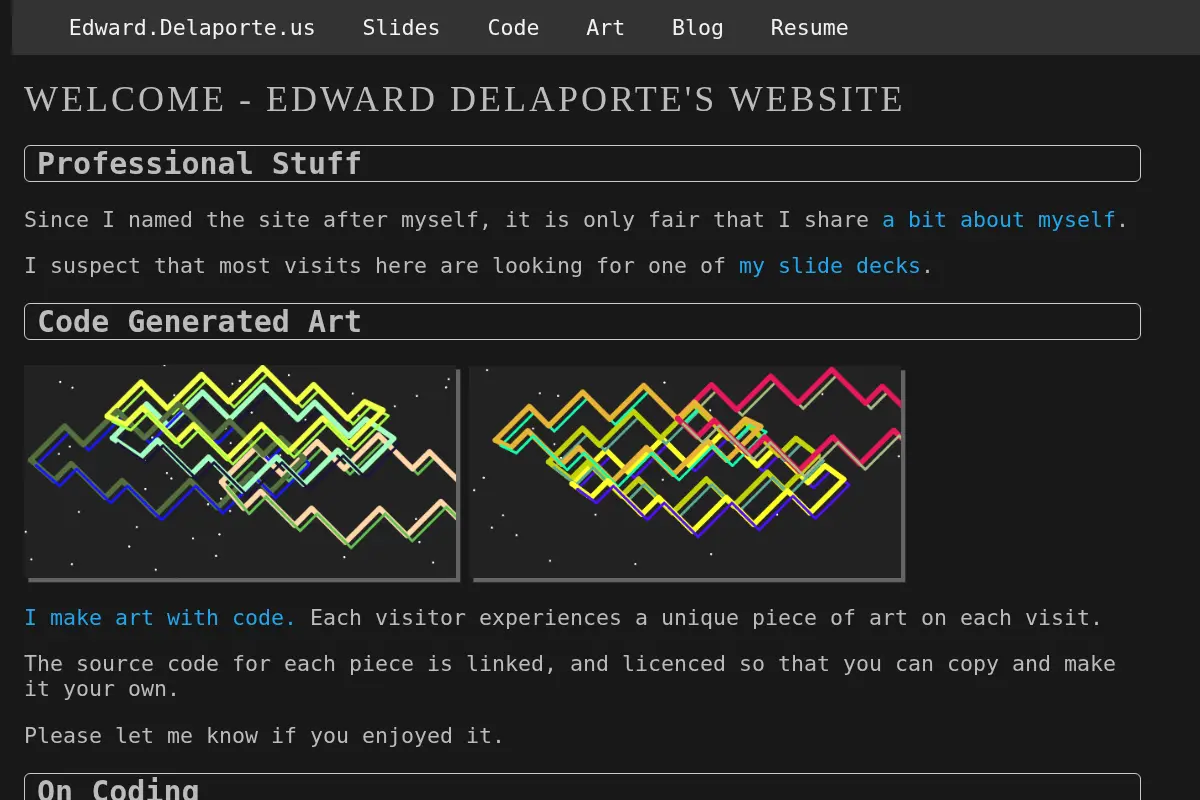Click the Professional Stuff heading

[x=582, y=164]
